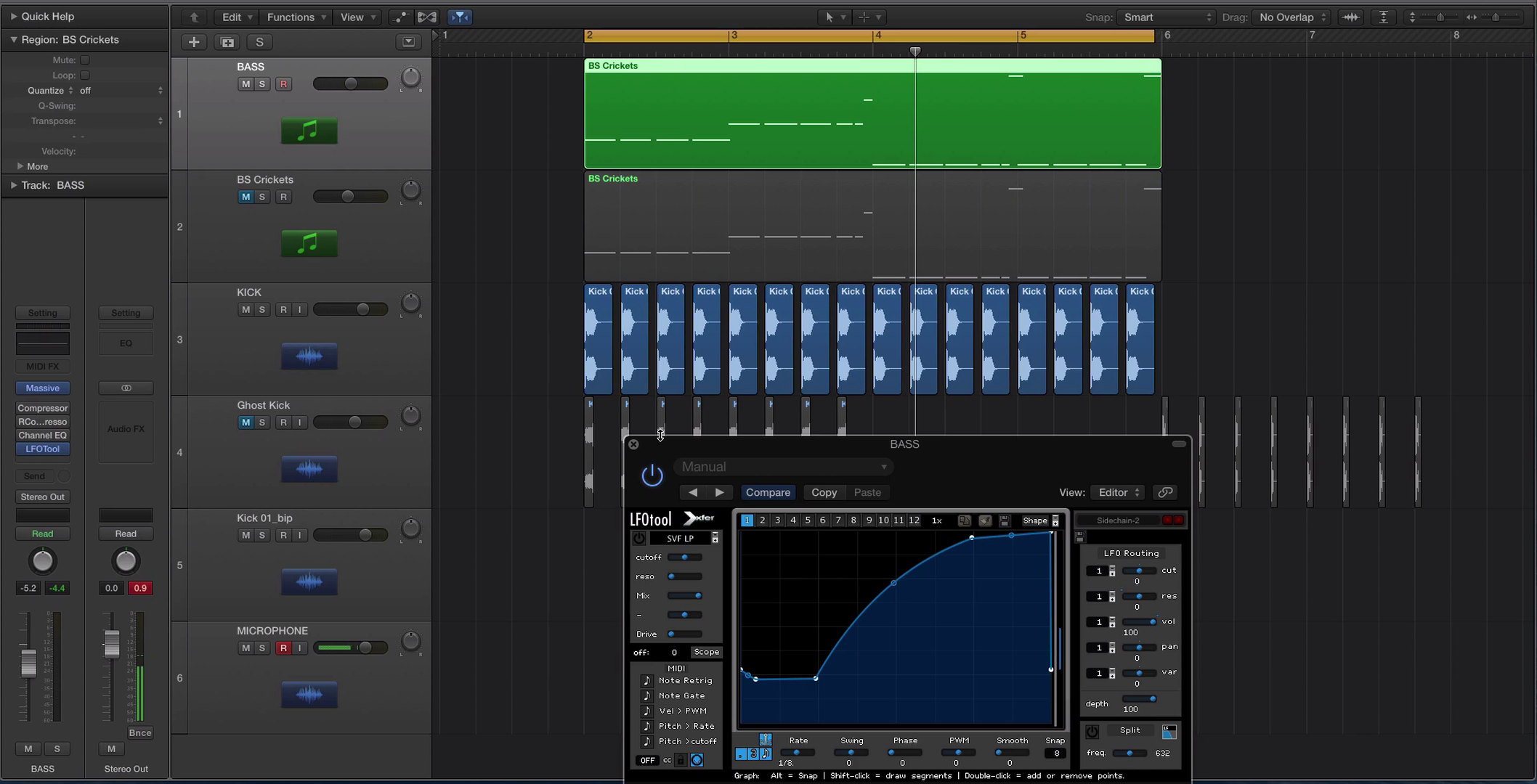
Task: Toggle the LFOtool plugin power button
Action: pos(652,475)
